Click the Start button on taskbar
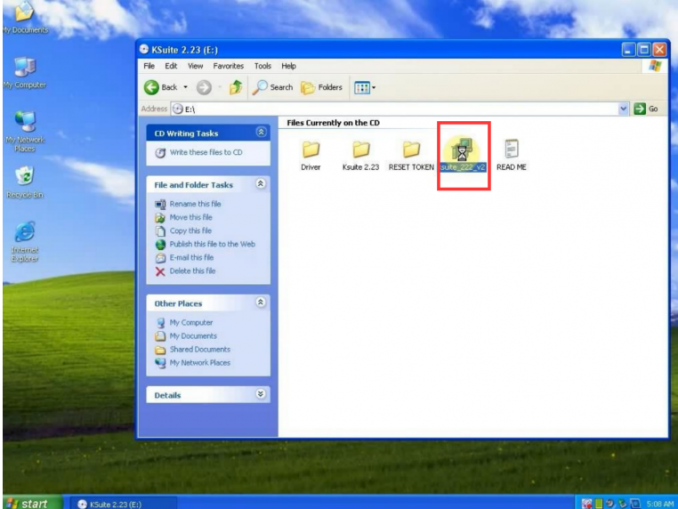The height and width of the screenshot is (509, 678). [27, 502]
